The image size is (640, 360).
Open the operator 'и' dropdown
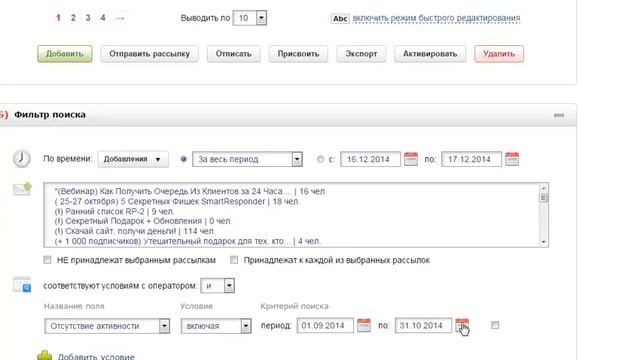218,286
